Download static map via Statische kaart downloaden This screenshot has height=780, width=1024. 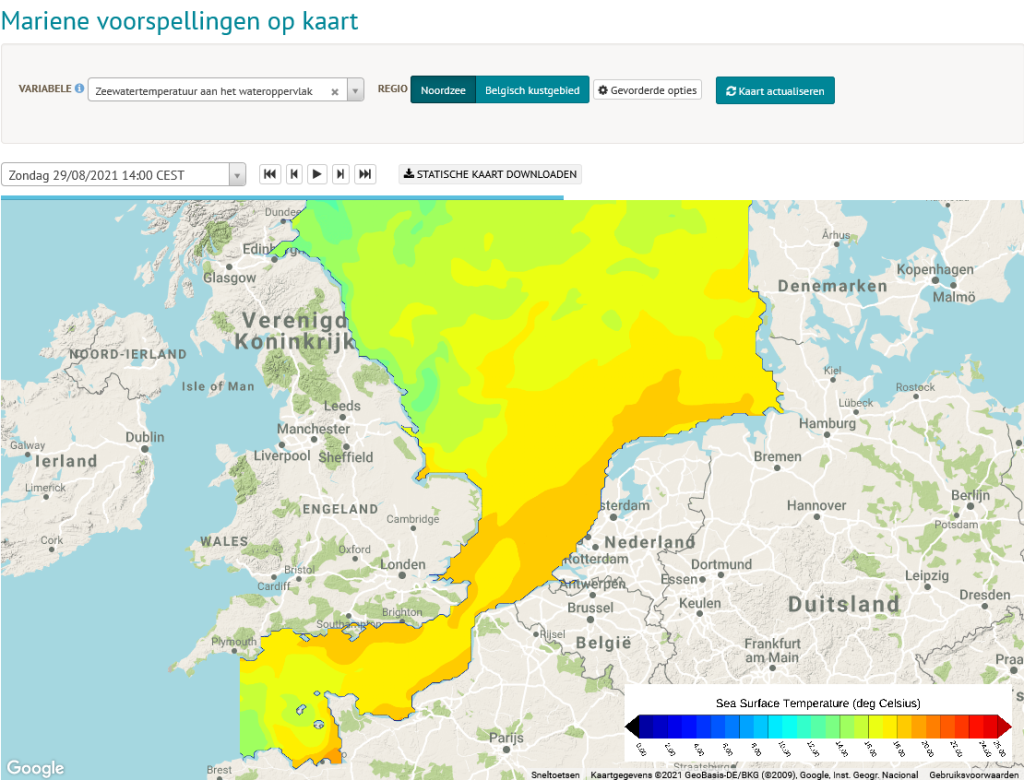[490, 174]
